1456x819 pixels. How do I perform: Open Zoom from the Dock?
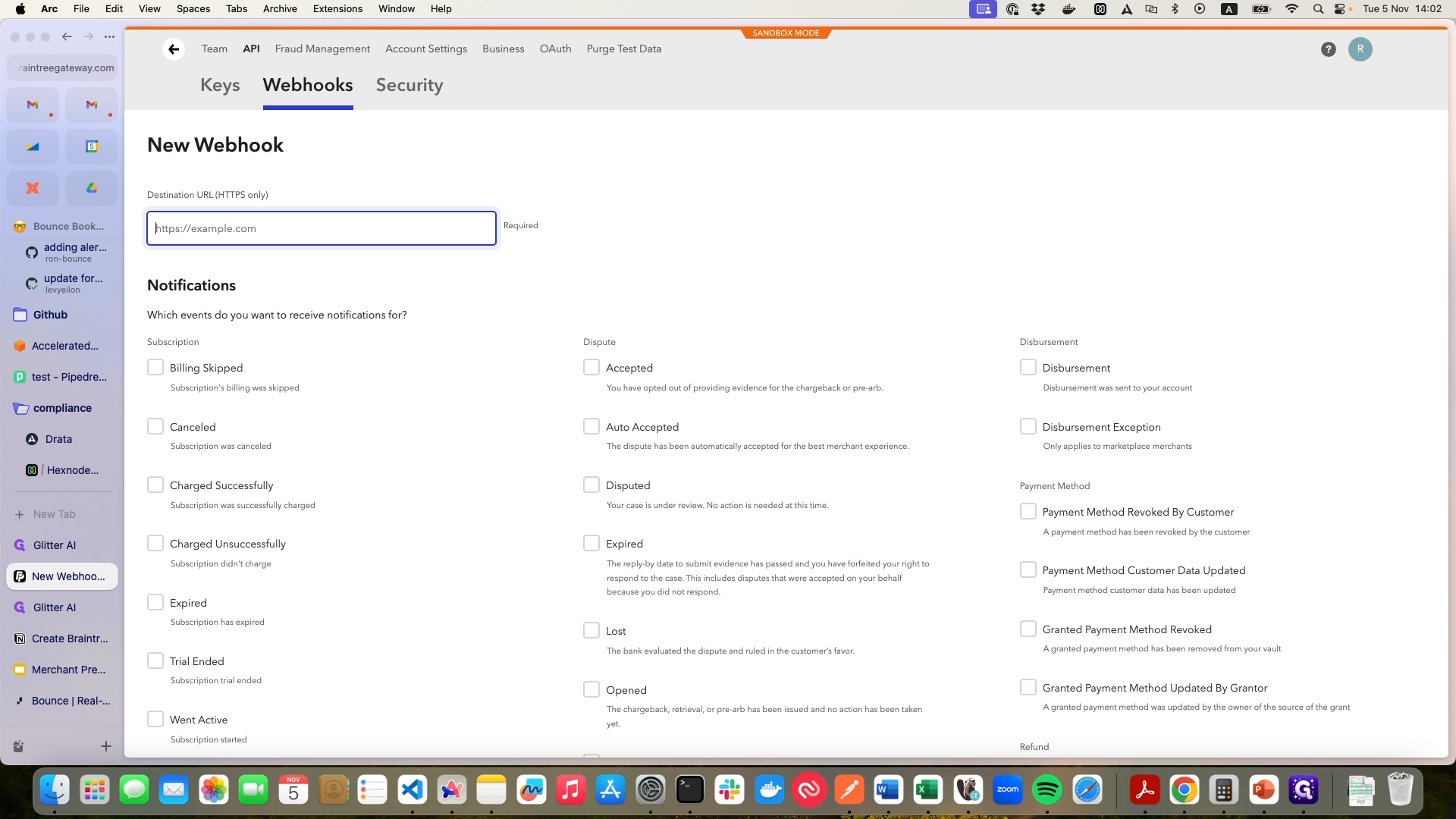(1008, 790)
